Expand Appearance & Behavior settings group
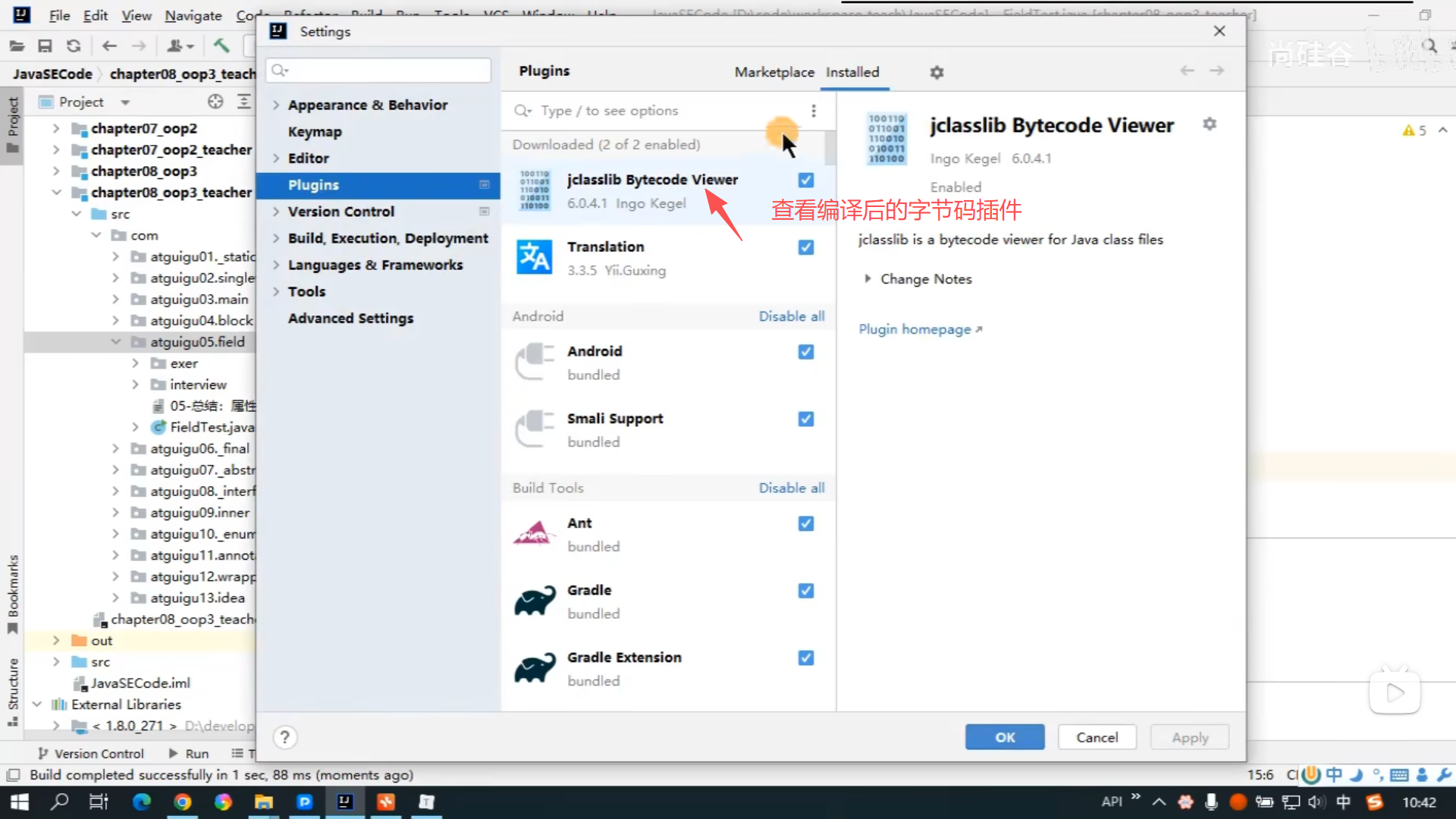 point(276,105)
